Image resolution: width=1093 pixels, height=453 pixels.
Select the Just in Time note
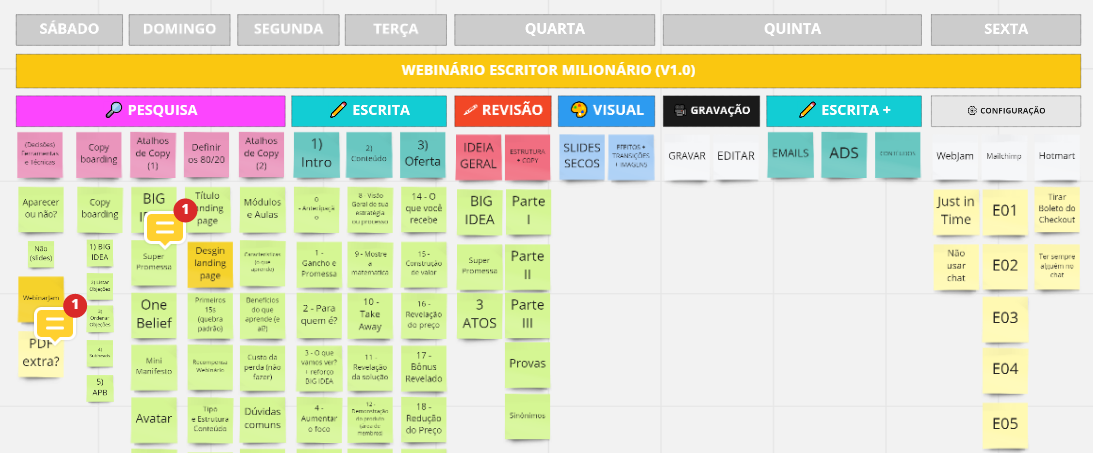click(x=955, y=211)
